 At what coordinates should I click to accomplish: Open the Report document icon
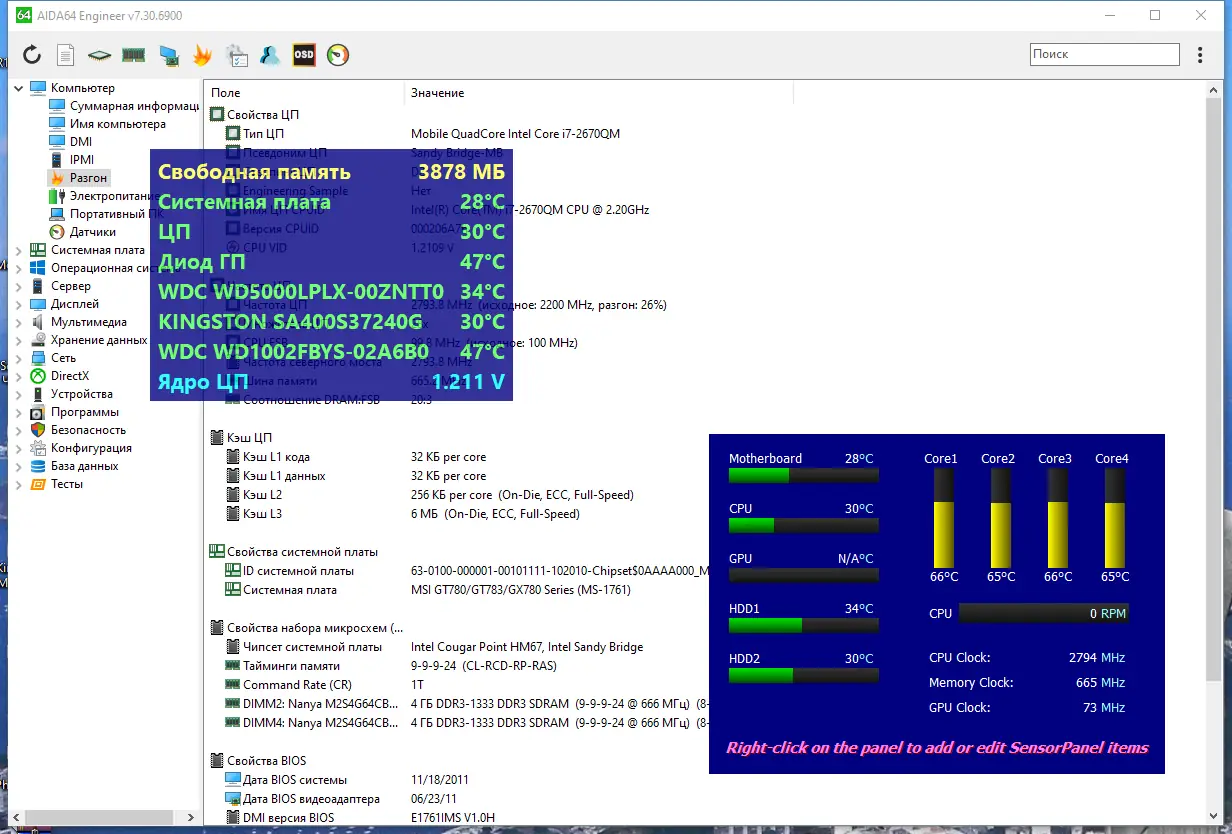click(65, 55)
